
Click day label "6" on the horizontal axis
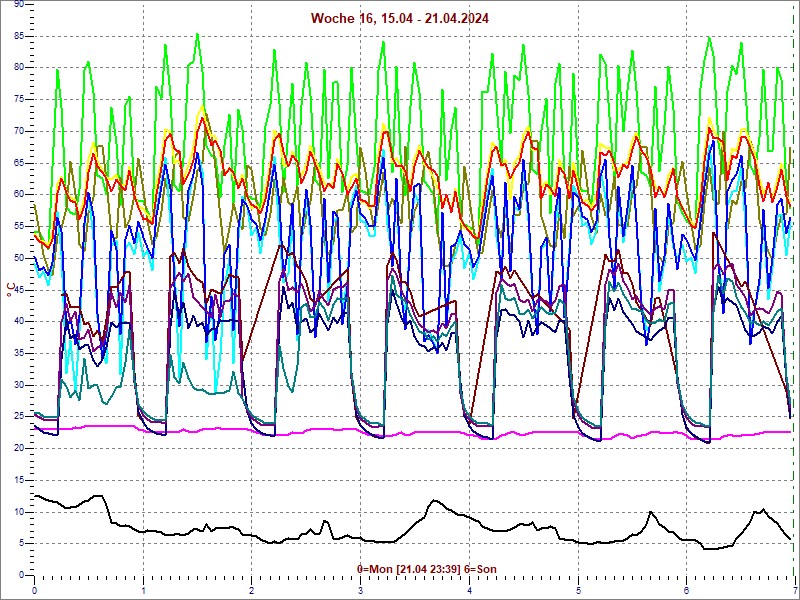(687, 591)
